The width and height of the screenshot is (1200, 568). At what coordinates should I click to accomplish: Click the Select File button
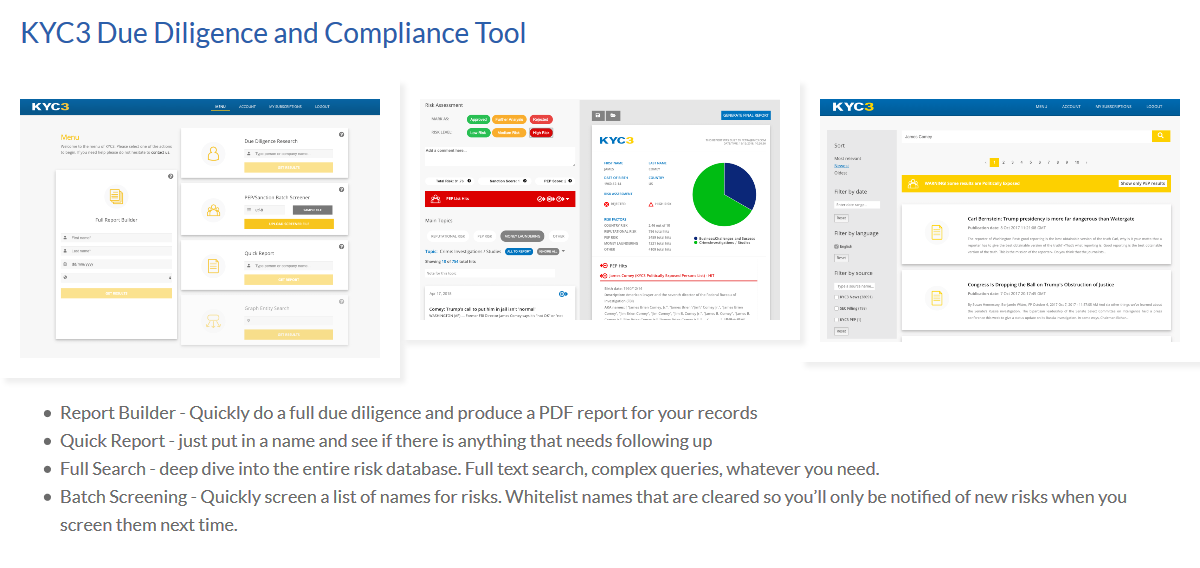click(312, 210)
